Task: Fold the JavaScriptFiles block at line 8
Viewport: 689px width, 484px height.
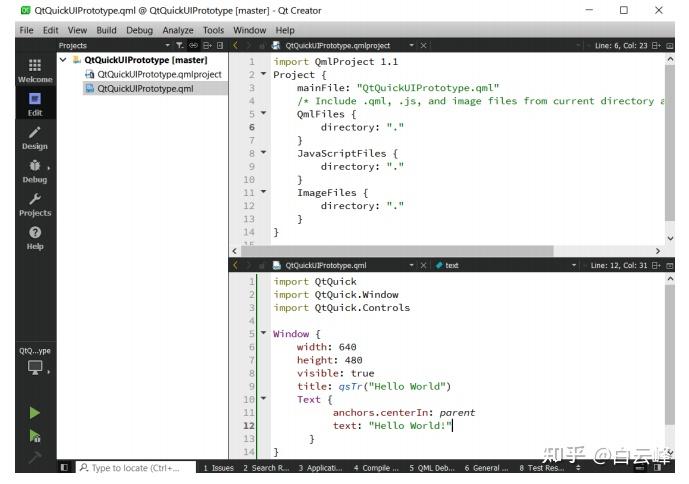Action: tap(264, 153)
